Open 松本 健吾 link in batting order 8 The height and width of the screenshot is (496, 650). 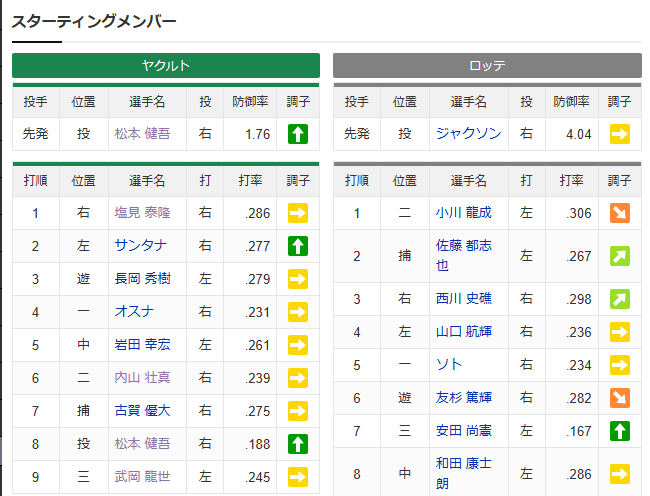tap(142, 444)
